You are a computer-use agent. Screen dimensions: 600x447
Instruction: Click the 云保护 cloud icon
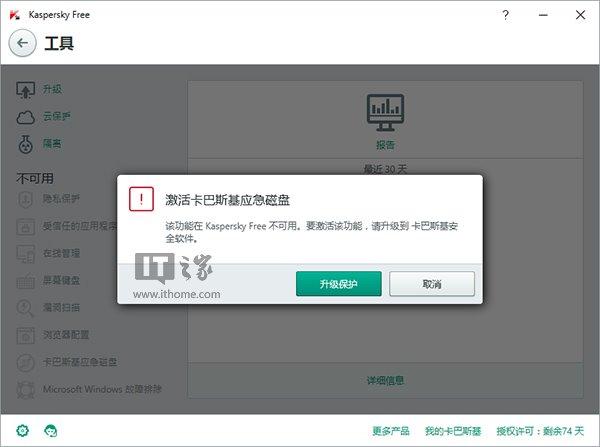[26, 117]
